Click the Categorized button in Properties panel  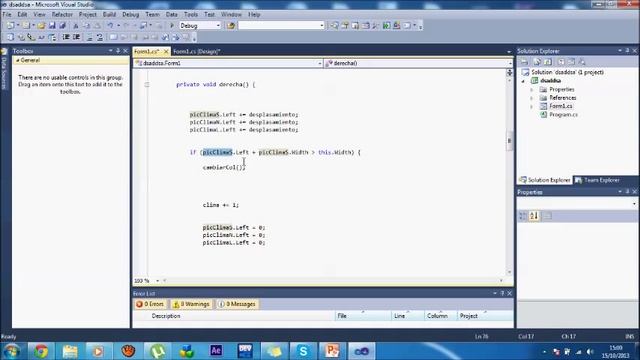point(523,216)
